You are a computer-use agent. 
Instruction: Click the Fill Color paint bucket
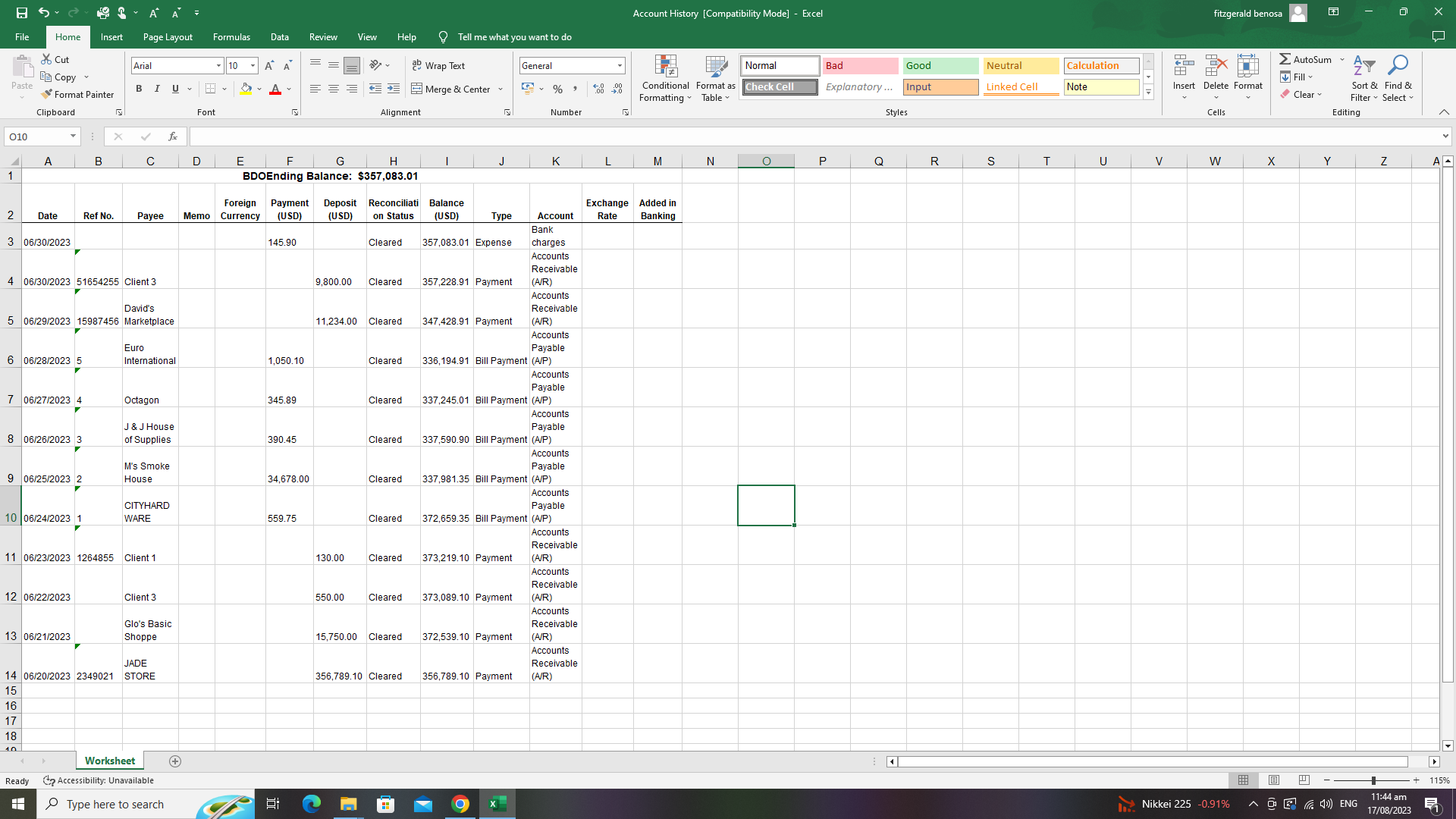click(246, 89)
